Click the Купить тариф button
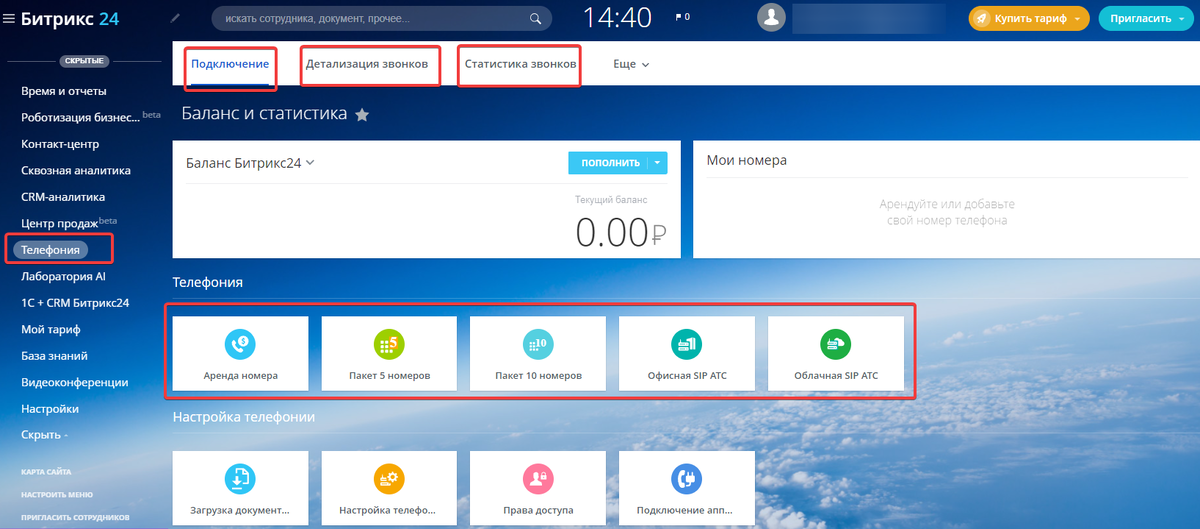Screen dimensions: 1200x529 point(1029,18)
